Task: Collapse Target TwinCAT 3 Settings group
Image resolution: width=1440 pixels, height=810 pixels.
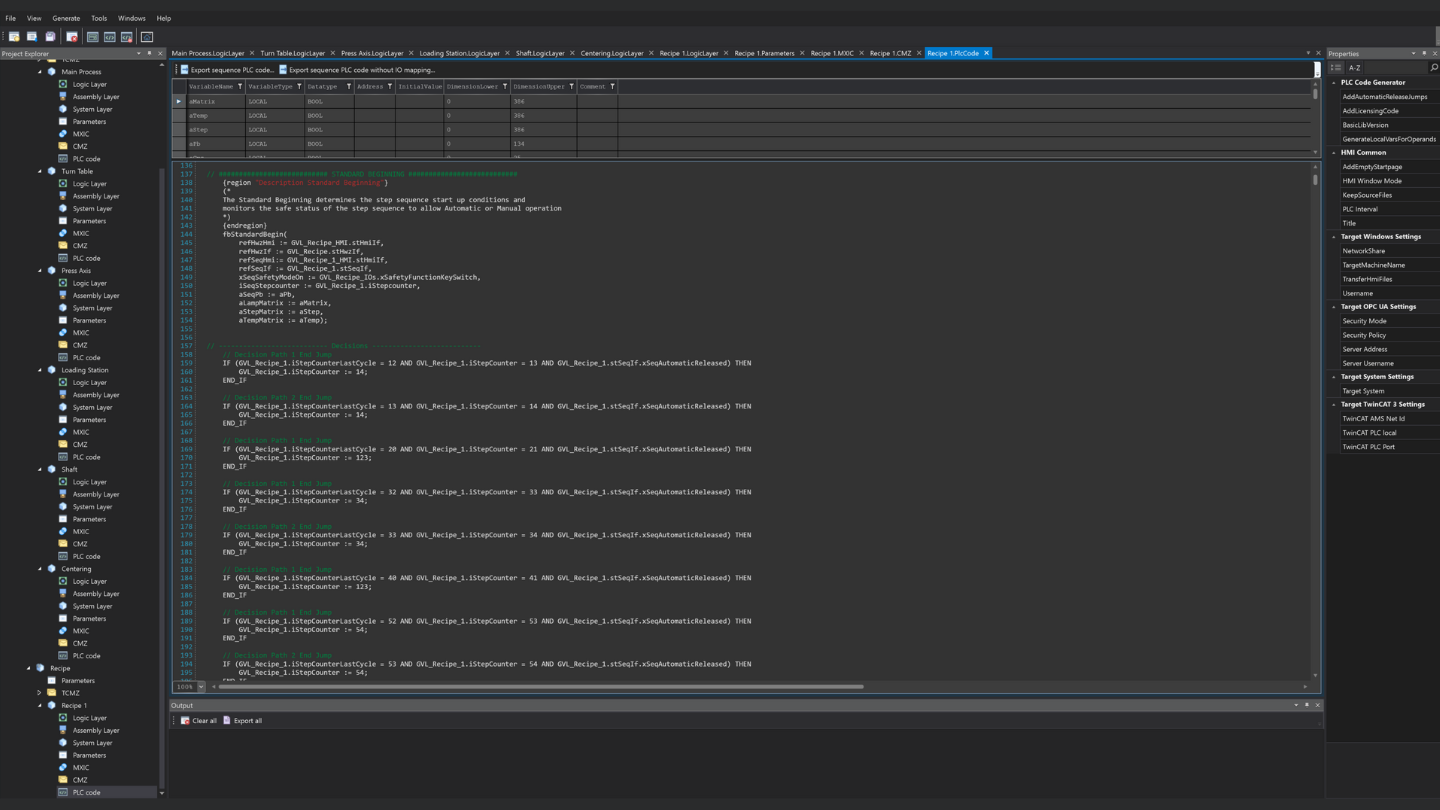Action: (x=1334, y=405)
